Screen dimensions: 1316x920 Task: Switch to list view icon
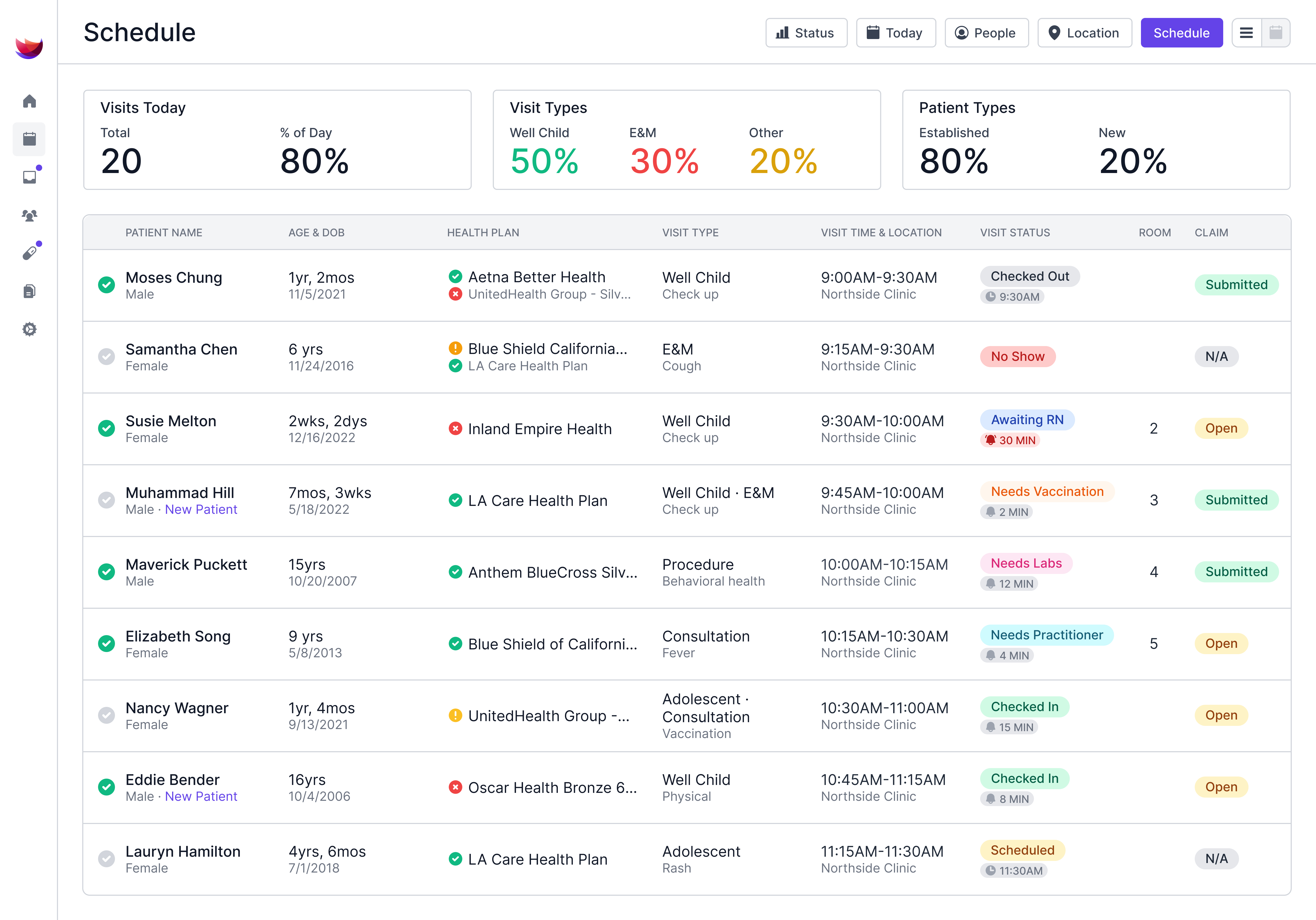coord(1246,33)
